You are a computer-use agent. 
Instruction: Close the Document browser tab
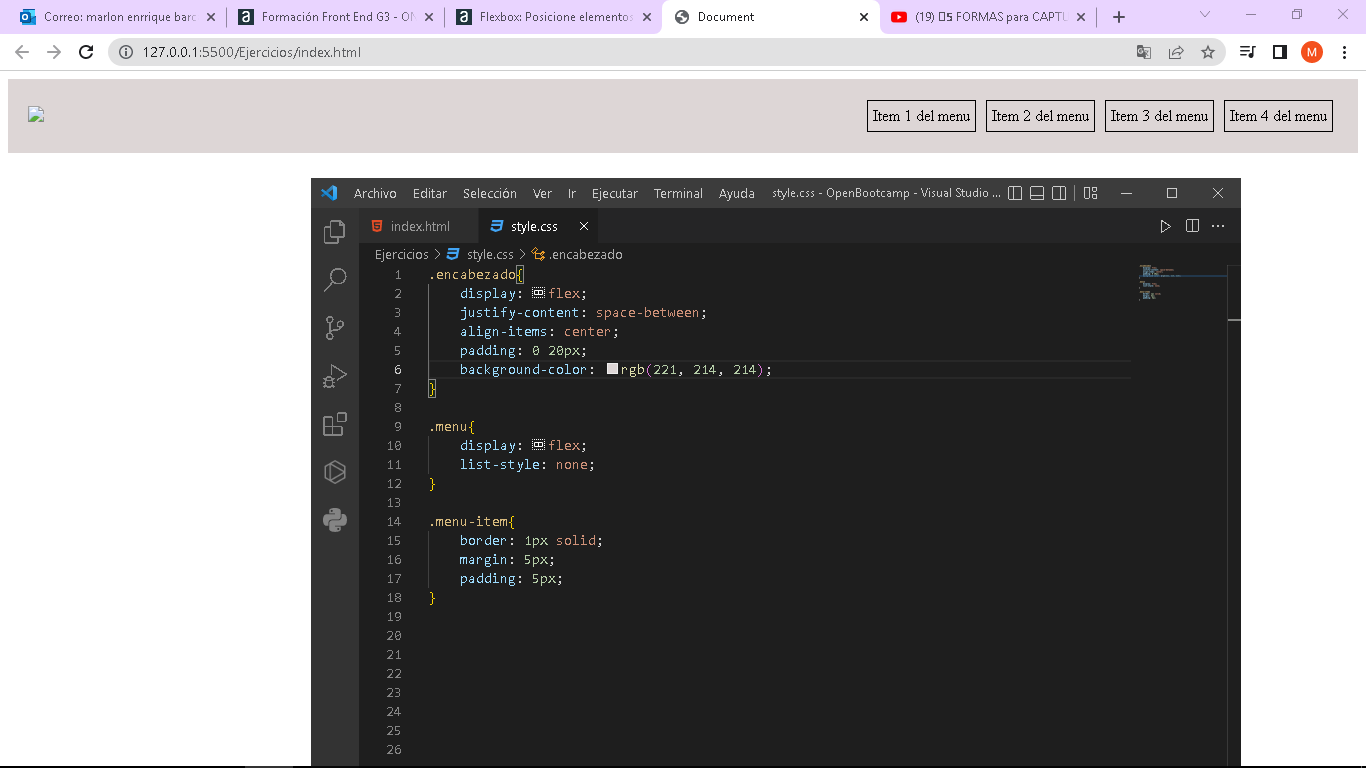864,17
